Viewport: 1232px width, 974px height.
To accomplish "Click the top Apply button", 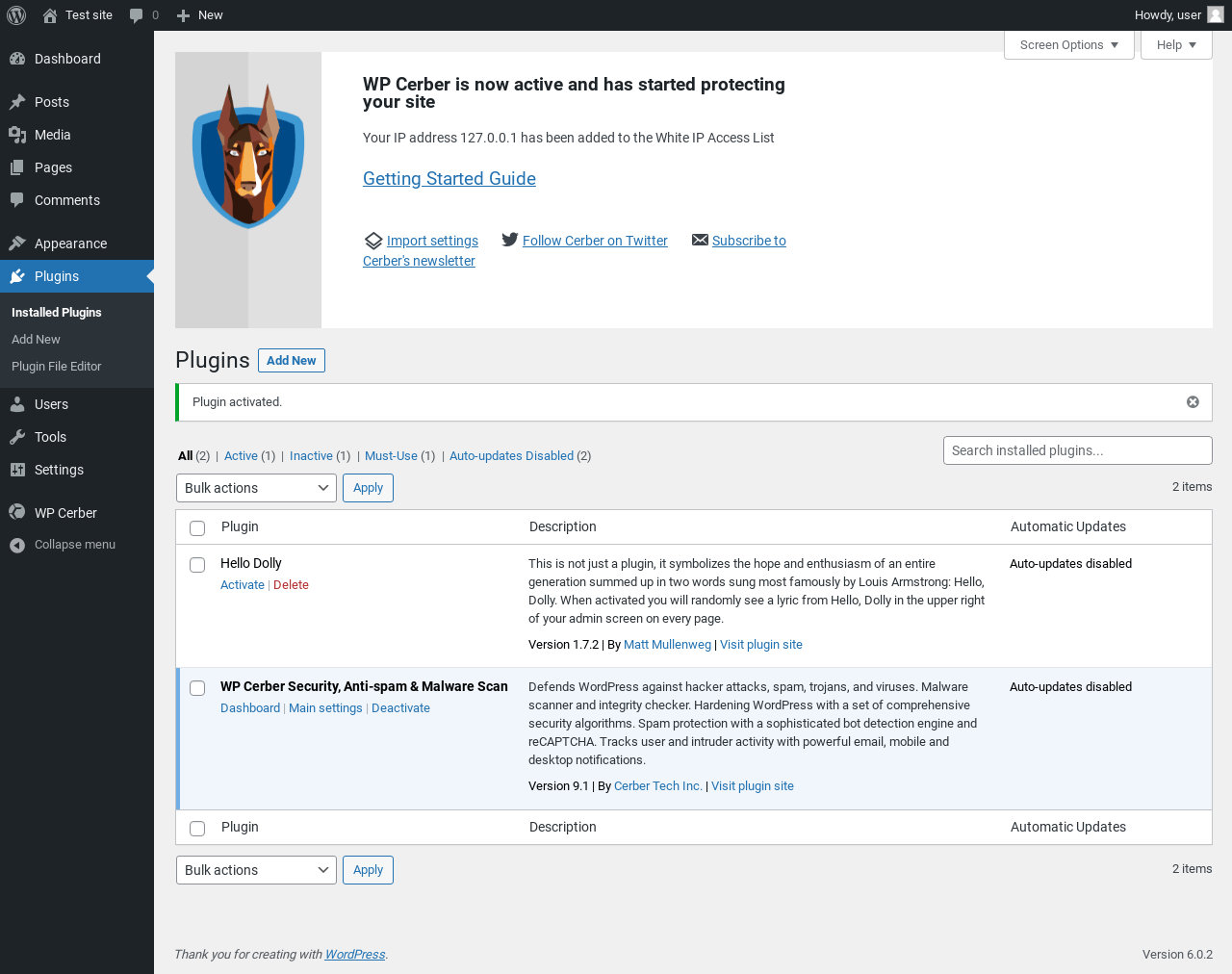I will tap(368, 488).
